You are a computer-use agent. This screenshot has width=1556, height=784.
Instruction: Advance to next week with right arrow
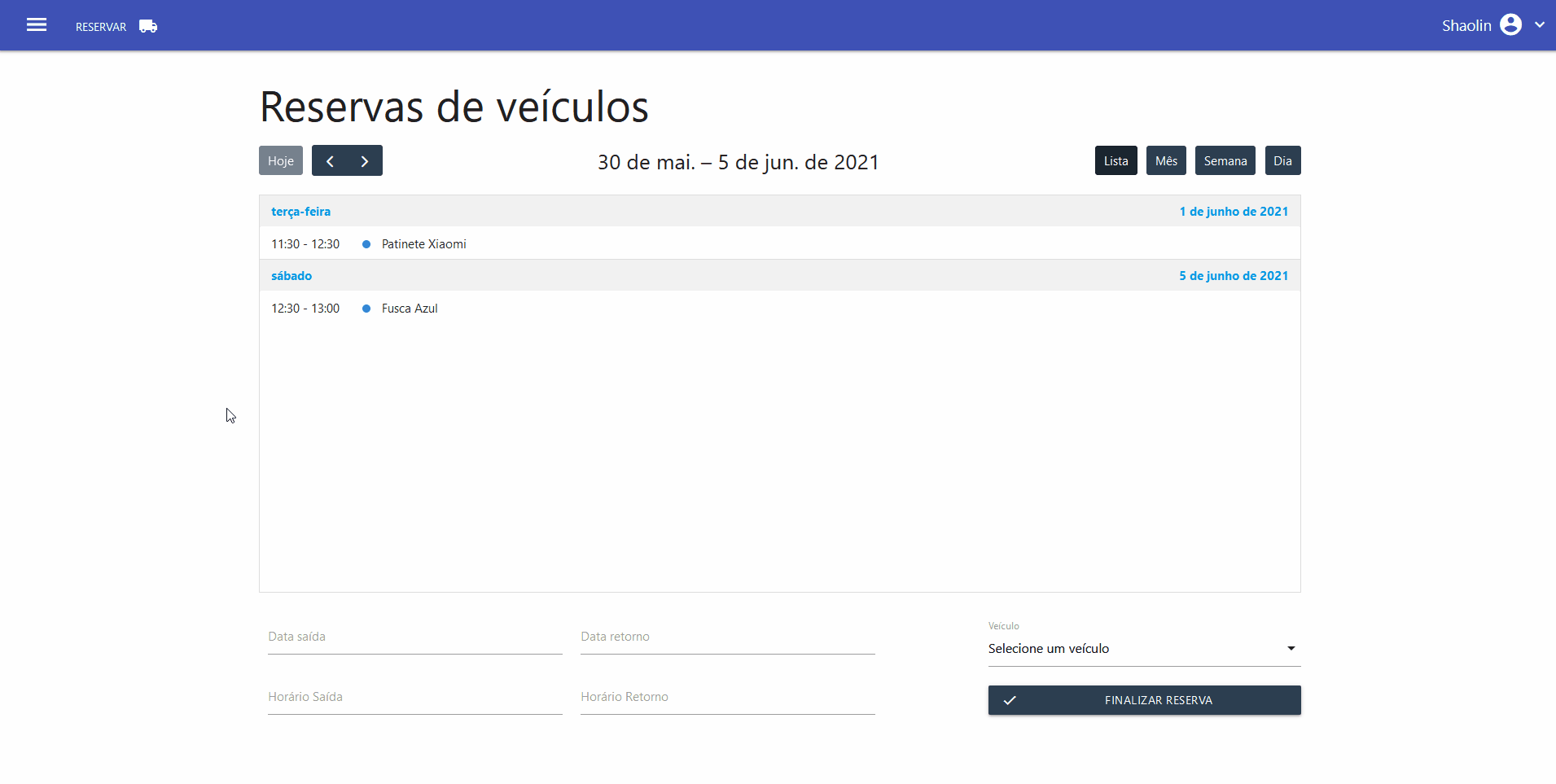[x=365, y=161]
